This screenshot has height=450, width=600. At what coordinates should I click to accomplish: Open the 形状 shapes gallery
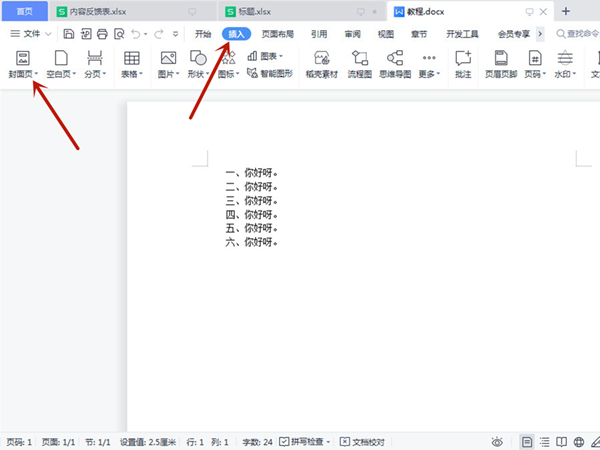pyautogui.click(x=198, y=64)
